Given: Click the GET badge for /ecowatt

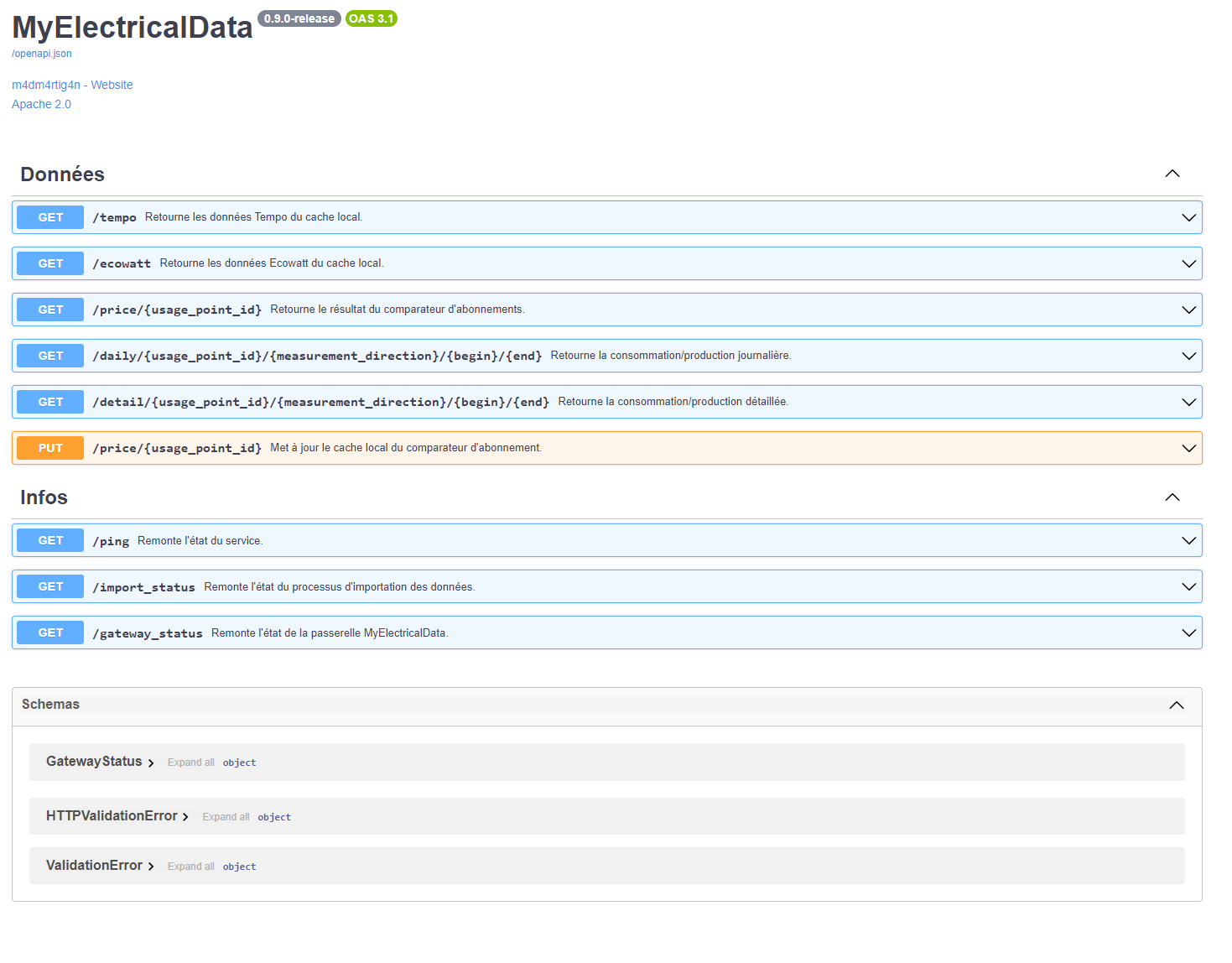Looking at the screenshot, I should pyautogui.click(x=50, y=263).
